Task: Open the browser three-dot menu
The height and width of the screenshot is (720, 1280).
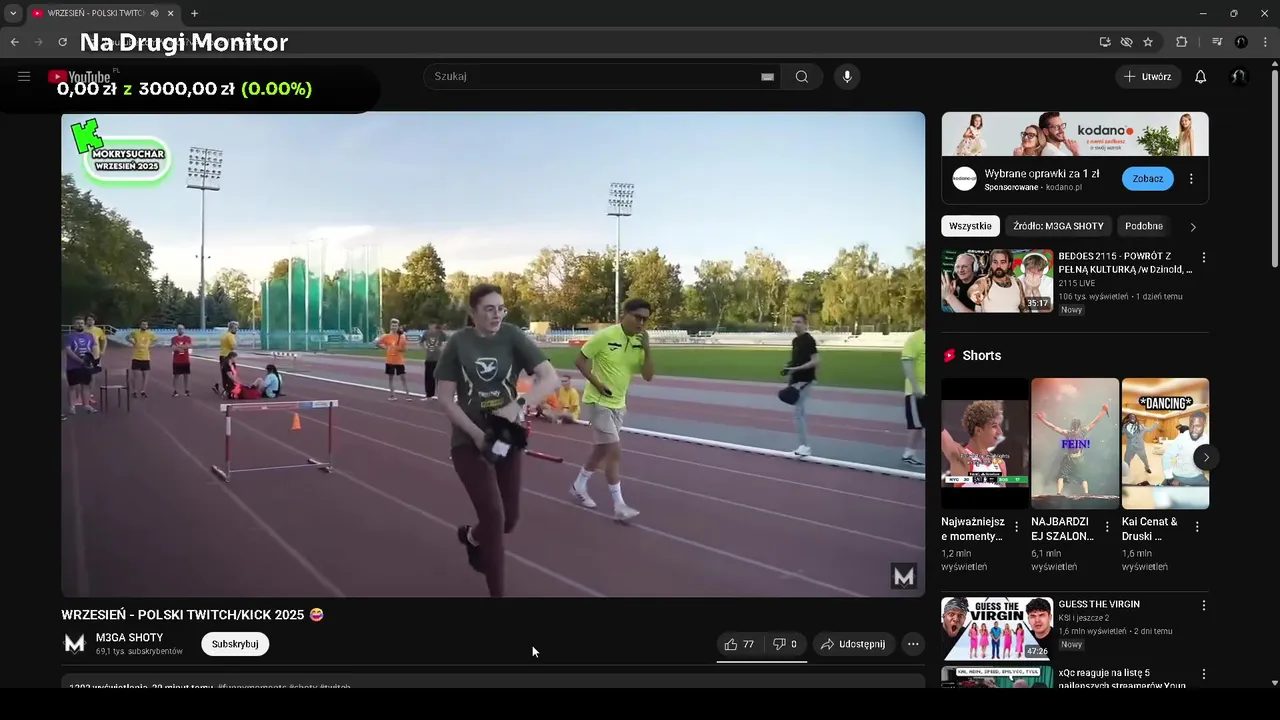Action: (1265, 42)
